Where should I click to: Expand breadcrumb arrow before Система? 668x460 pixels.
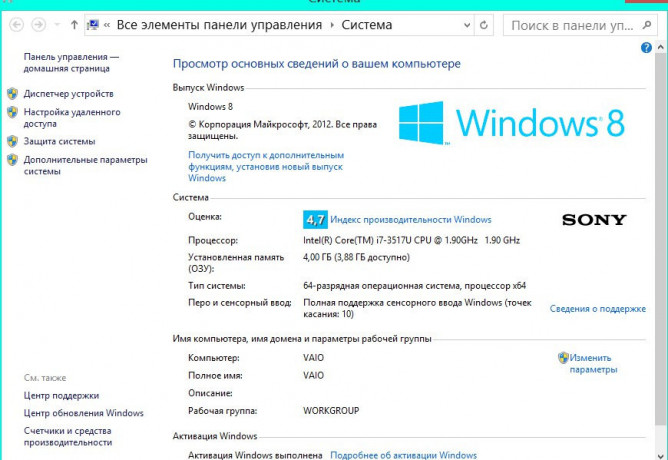coord(332,25)
